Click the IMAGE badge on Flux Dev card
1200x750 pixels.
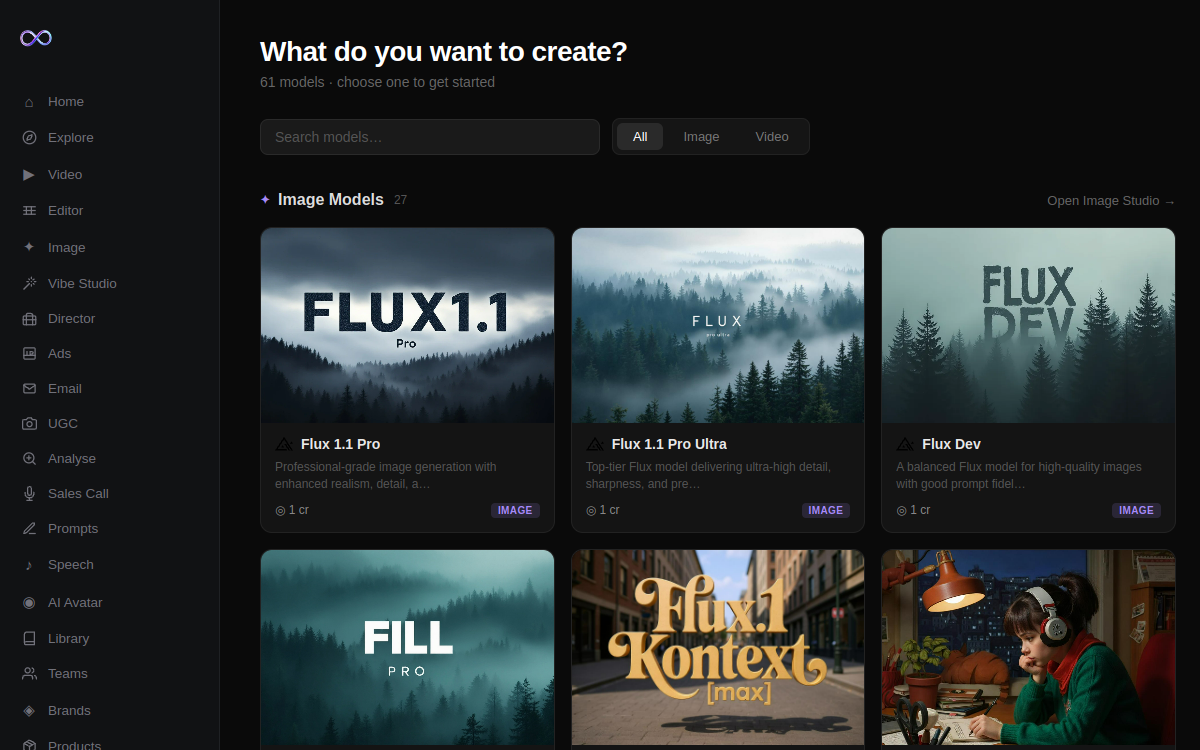point(1136,510)
